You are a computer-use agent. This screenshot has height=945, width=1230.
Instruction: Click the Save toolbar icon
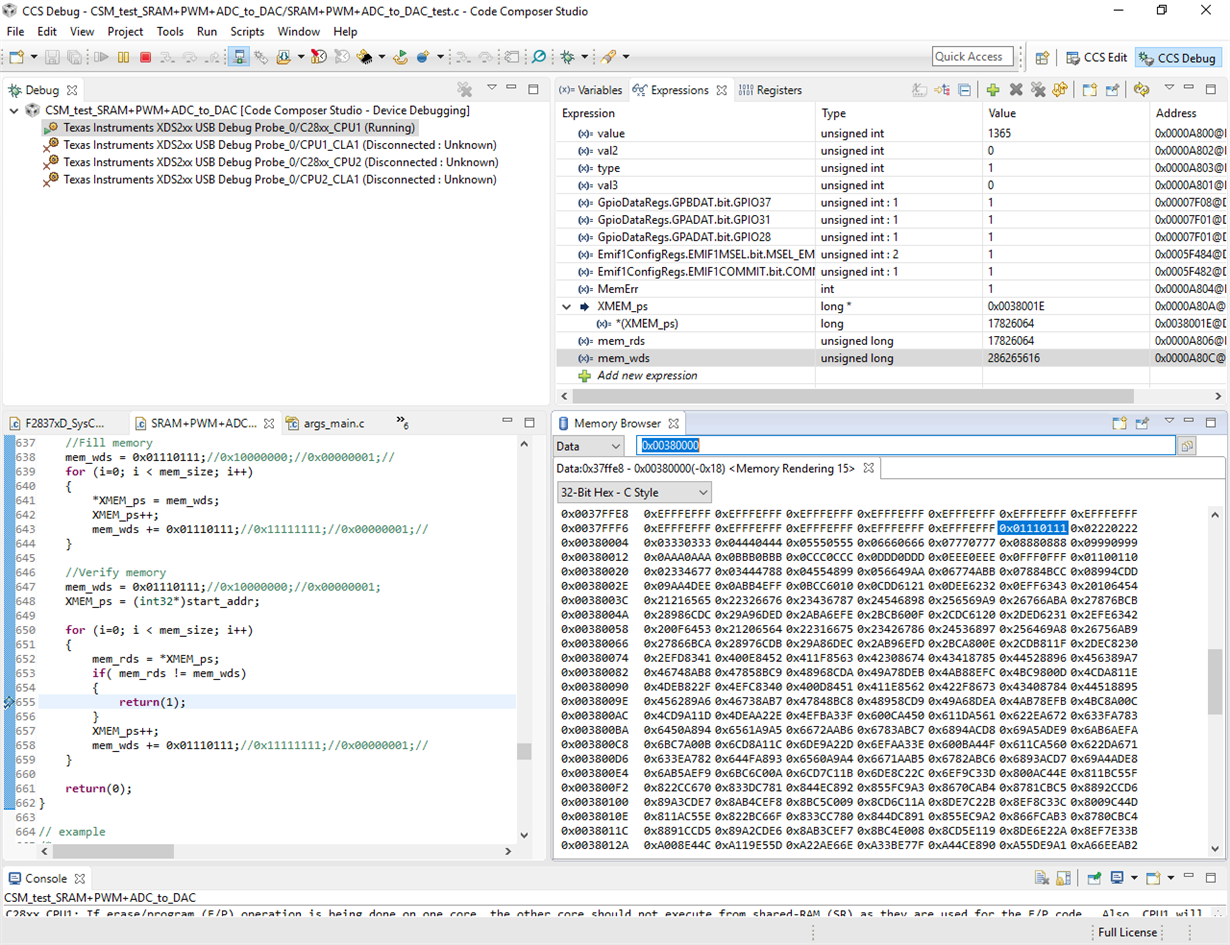pyautogui.click(x=52, y=57)
